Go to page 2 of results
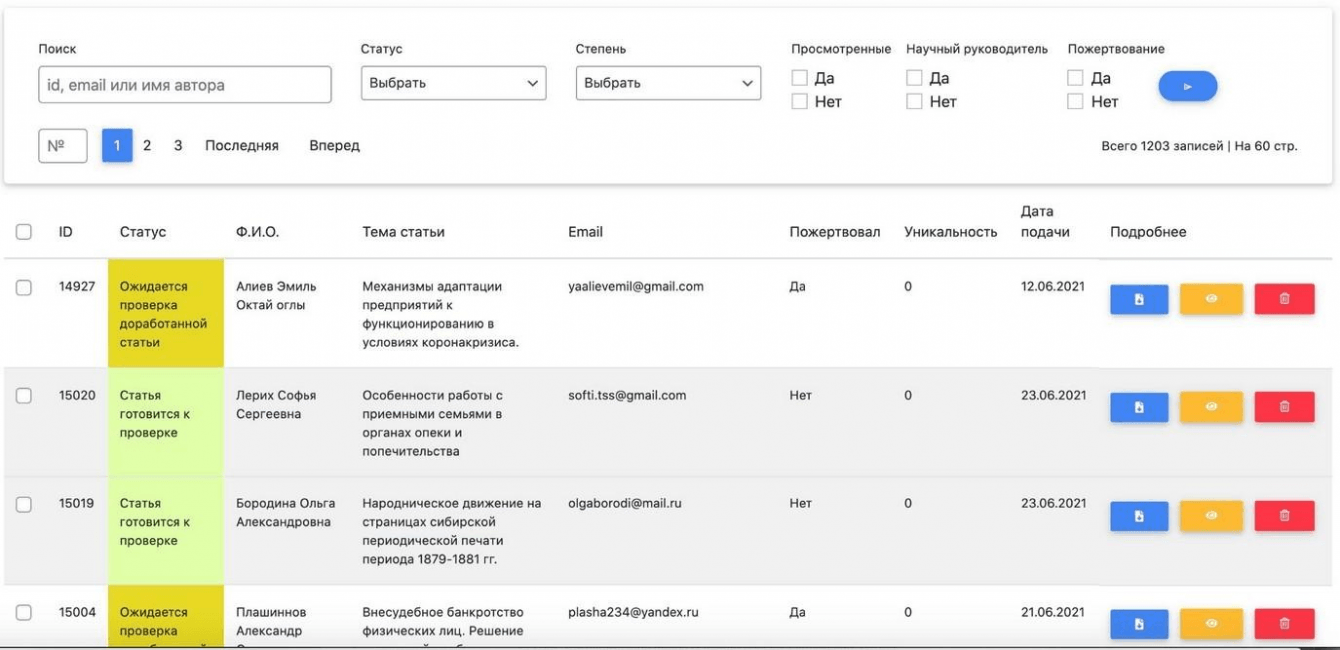1340x650 pixels. [x=147, y=146]
